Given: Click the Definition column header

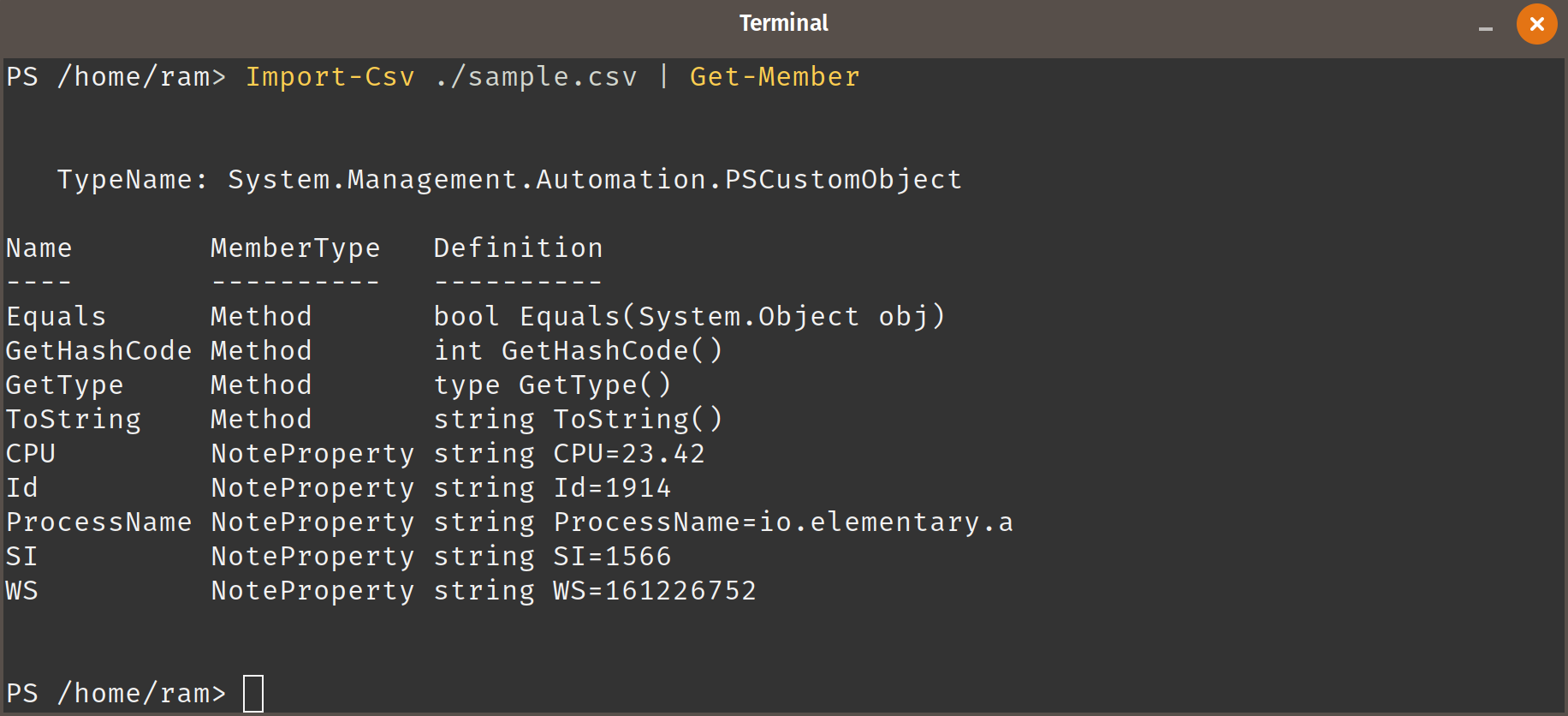Looking at the screenshot, I should [x=518, y=248].
